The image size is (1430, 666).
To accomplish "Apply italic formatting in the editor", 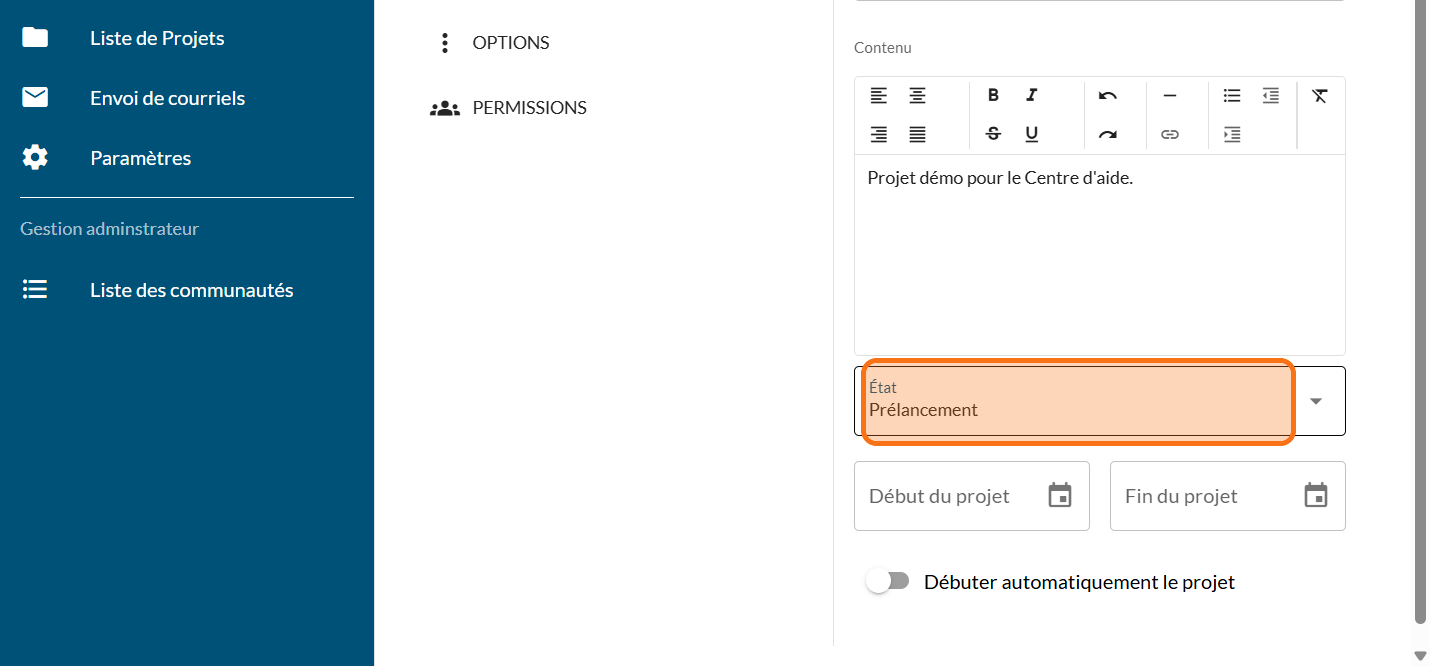I will coord(1031,96).
